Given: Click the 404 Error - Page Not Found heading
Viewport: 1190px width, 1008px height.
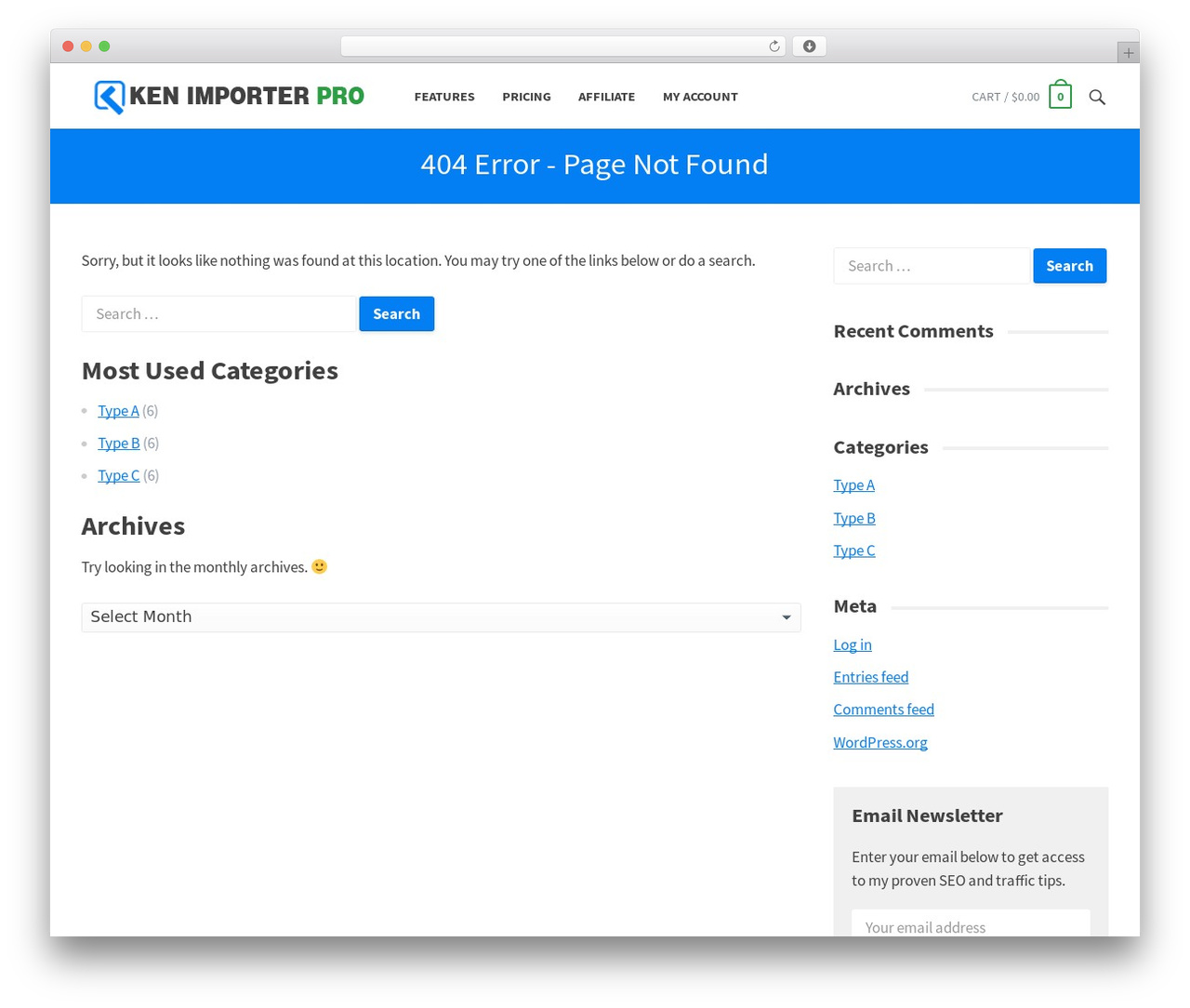Looking at the screenshot, I should (595, 165).
